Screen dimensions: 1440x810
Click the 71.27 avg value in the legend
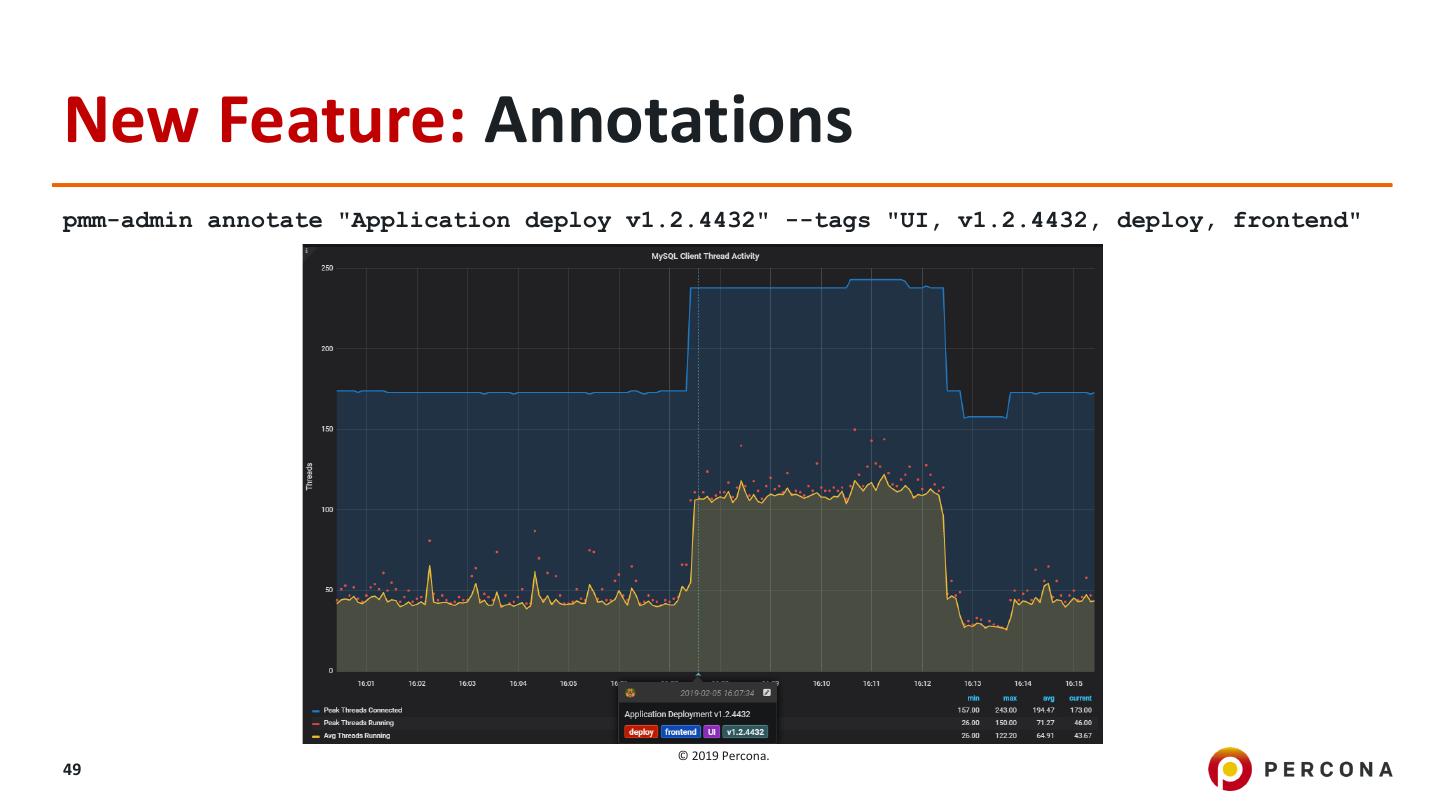point(1045,722)
